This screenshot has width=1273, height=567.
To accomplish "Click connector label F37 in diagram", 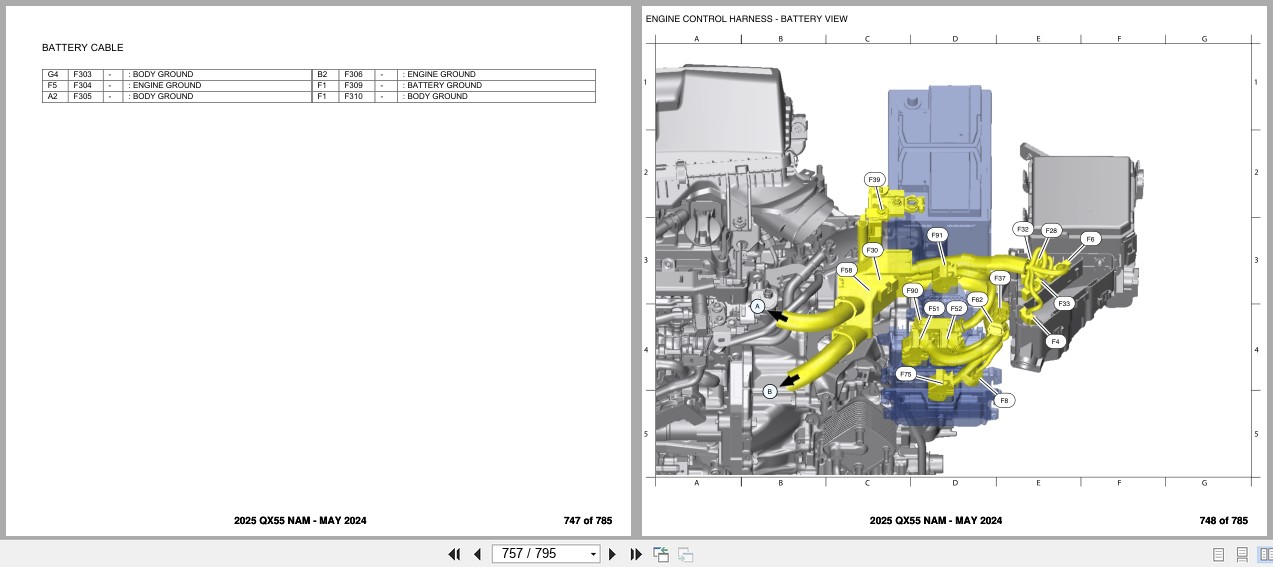I will tap(999, 278).
